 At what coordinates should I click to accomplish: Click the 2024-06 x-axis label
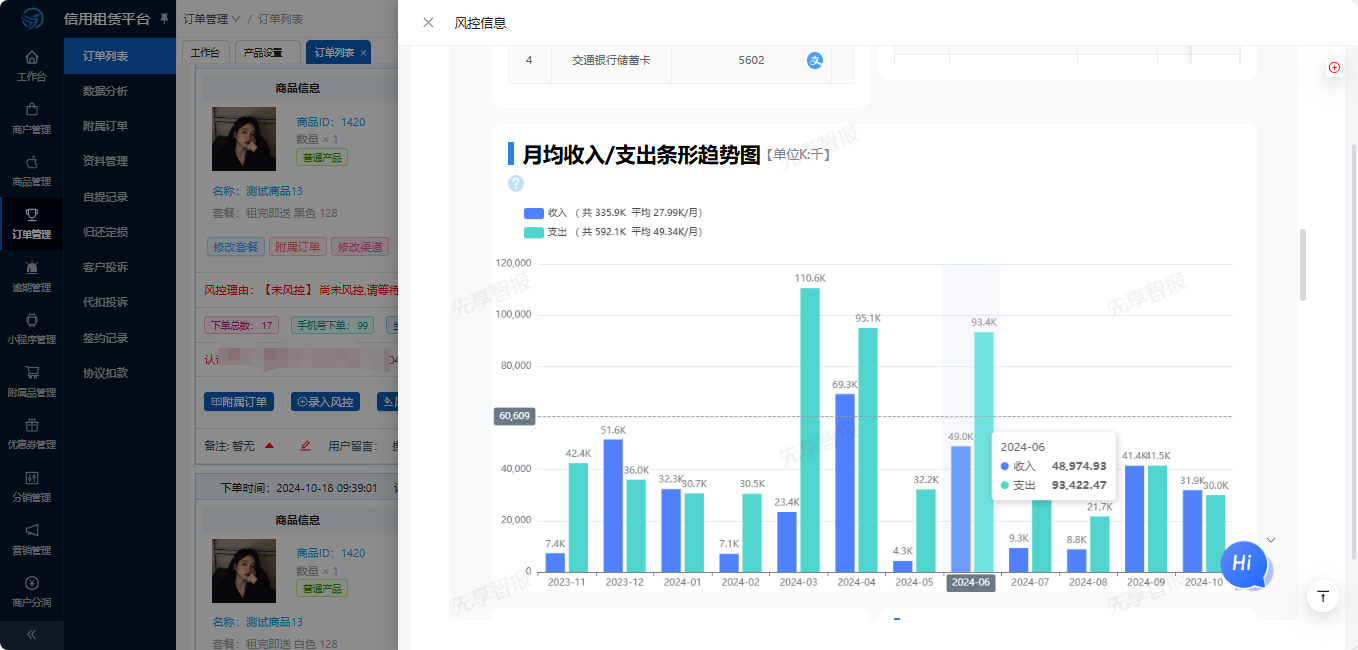click(971, 582)
